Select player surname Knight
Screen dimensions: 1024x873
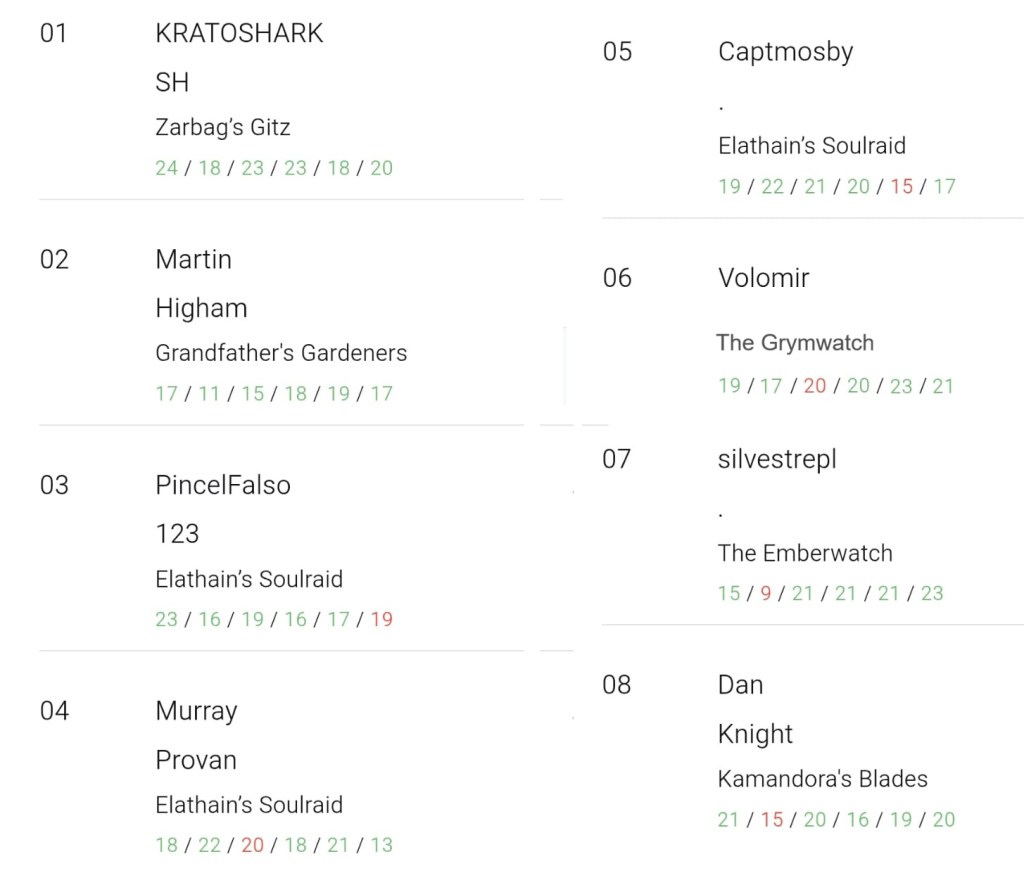pyautogui.click(x=755, y=734)
